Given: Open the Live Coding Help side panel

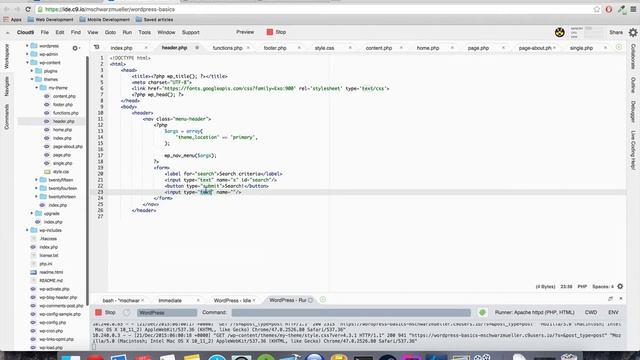Looking at the screenshot, I should click(633, 150).
